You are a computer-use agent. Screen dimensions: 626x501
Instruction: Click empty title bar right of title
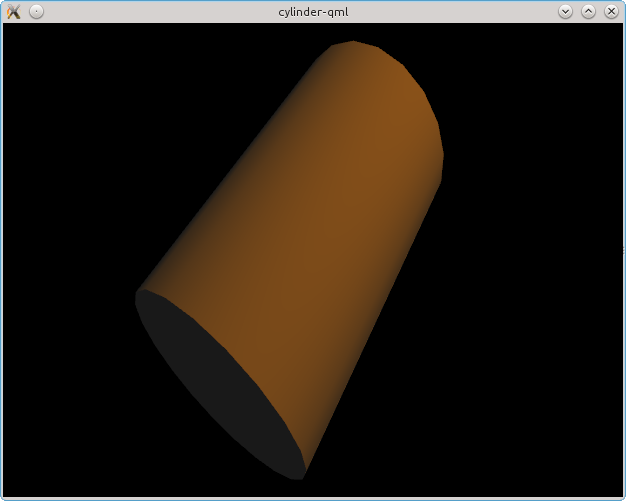pyautogui.click(x=460, y=11)
